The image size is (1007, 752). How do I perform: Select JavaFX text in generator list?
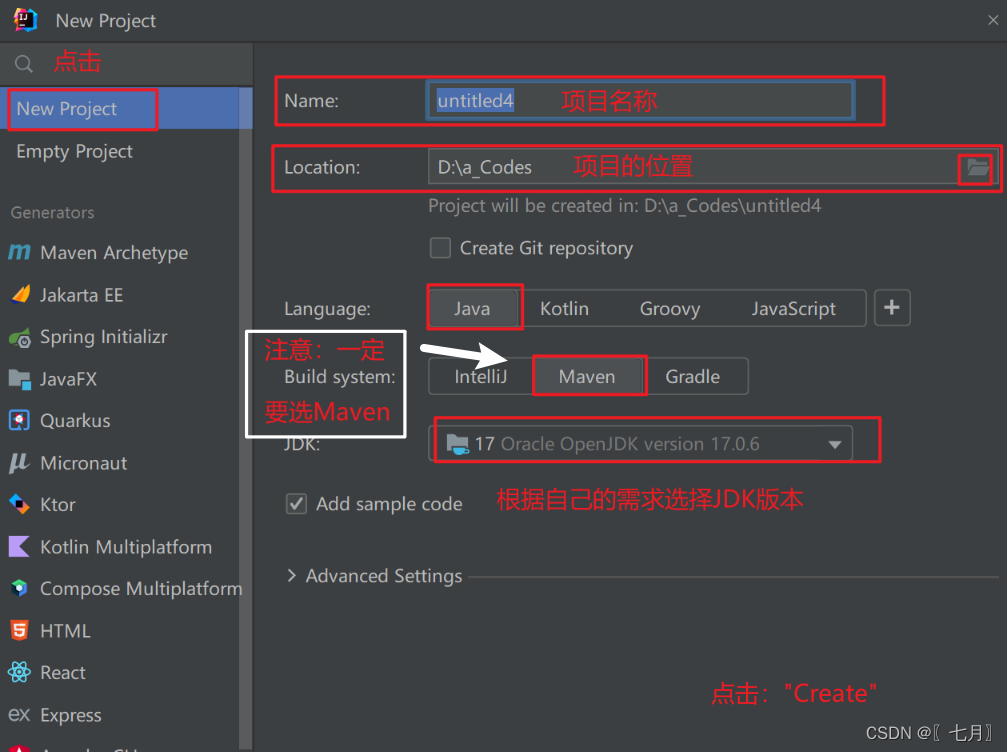click(68, 379)
